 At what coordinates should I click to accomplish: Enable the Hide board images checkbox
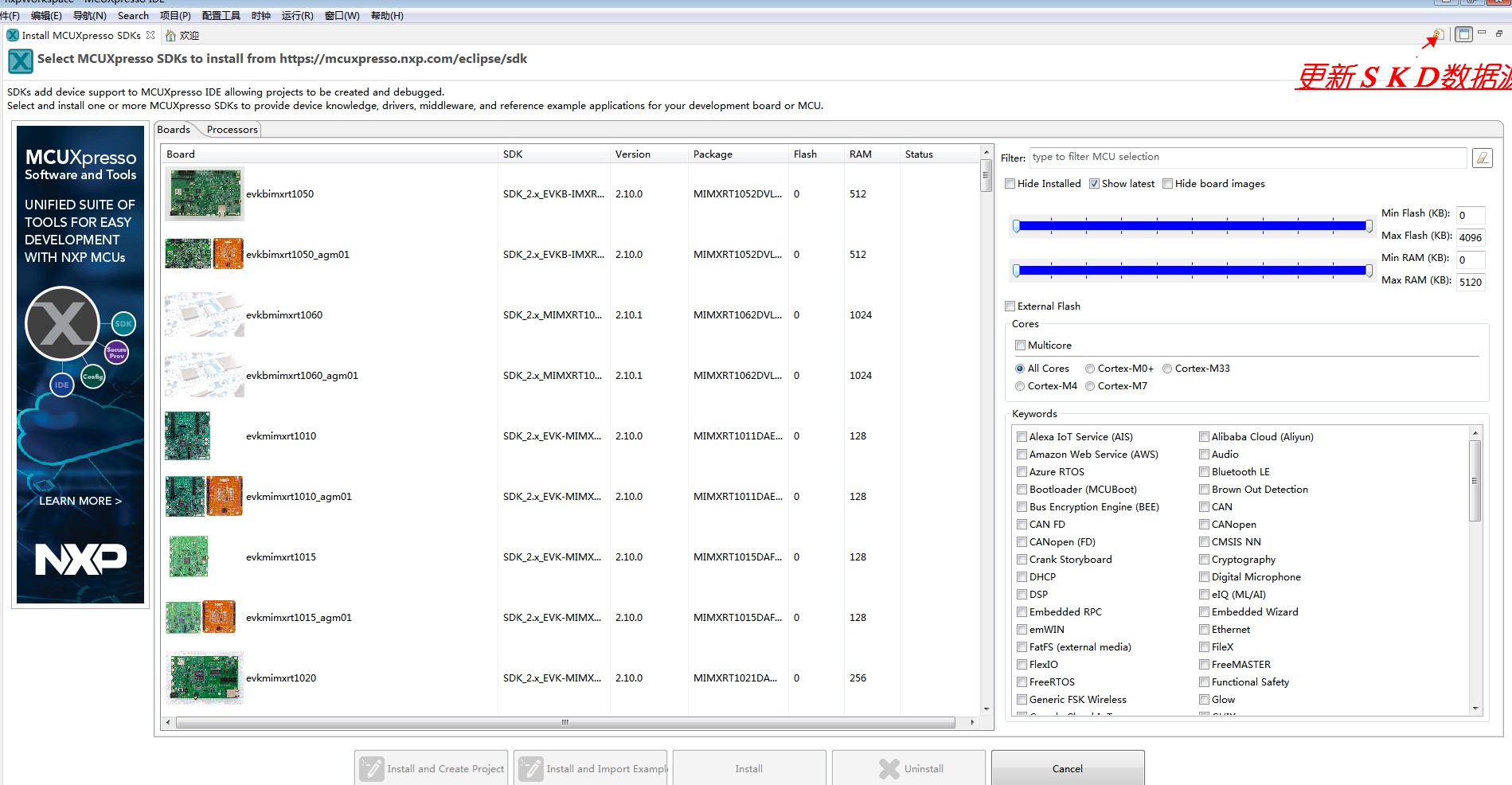tap(1167, 184)
